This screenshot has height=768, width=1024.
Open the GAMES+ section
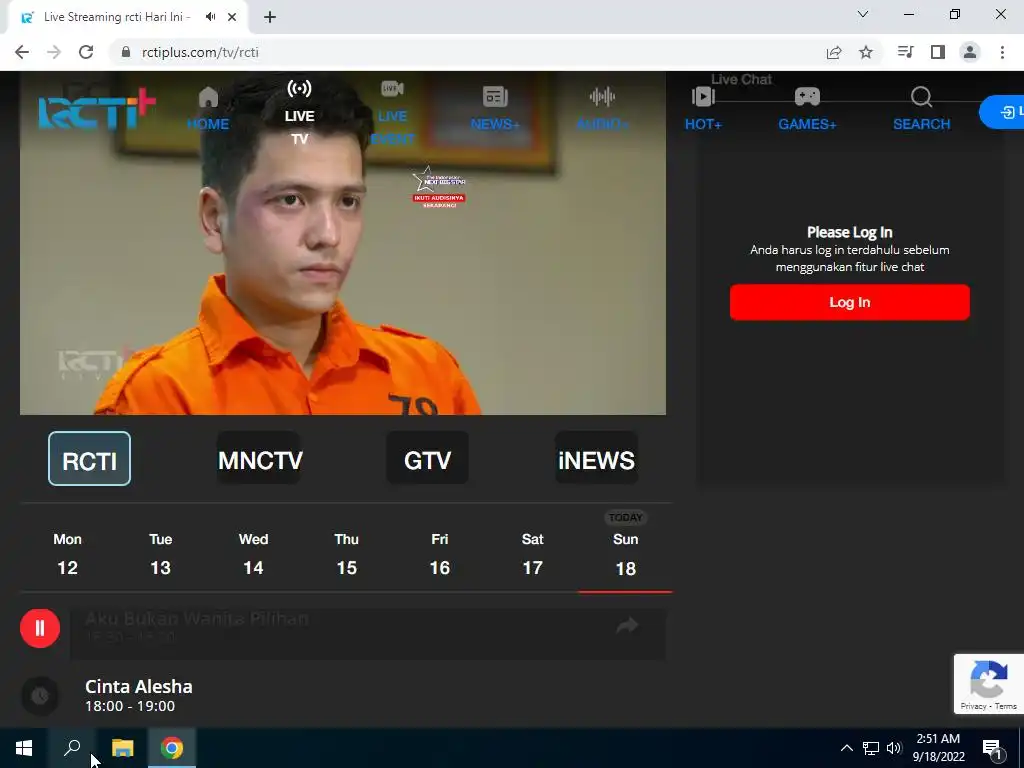[x=807, y=108]
